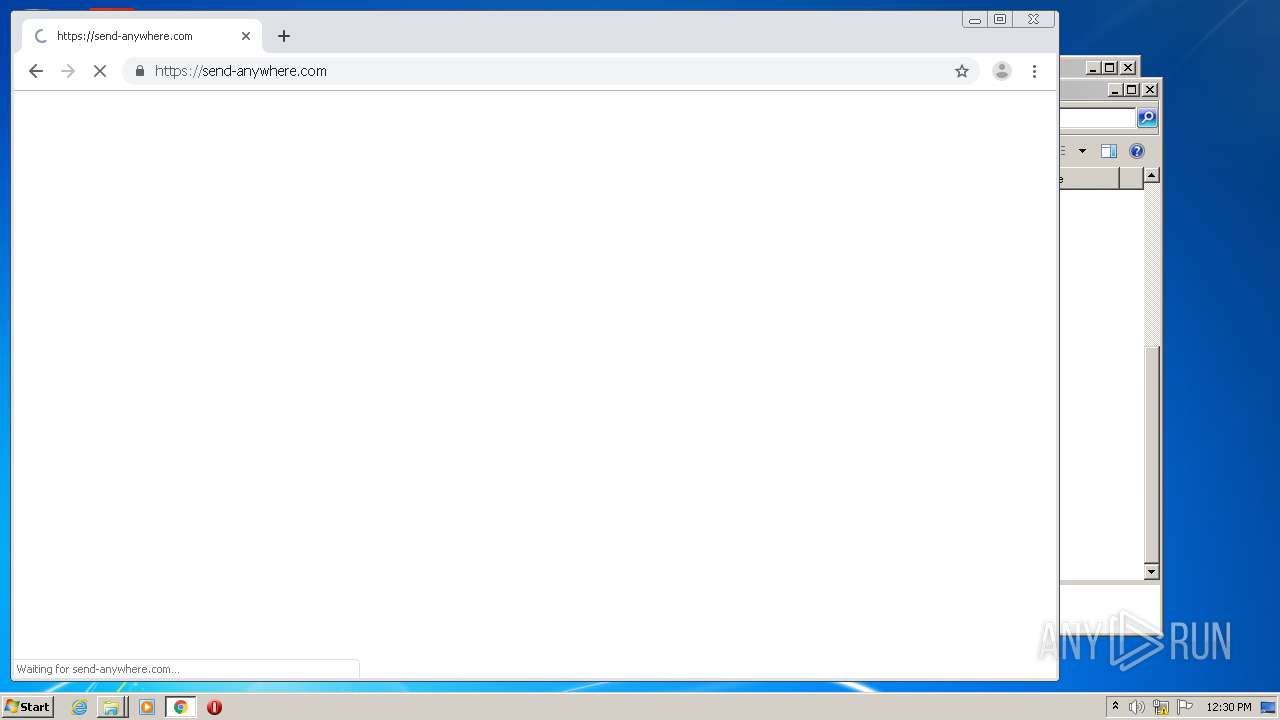Select the send-anywhere.com tab
This screenshot has width=1280, height=720.
click(x=142, y=36)
